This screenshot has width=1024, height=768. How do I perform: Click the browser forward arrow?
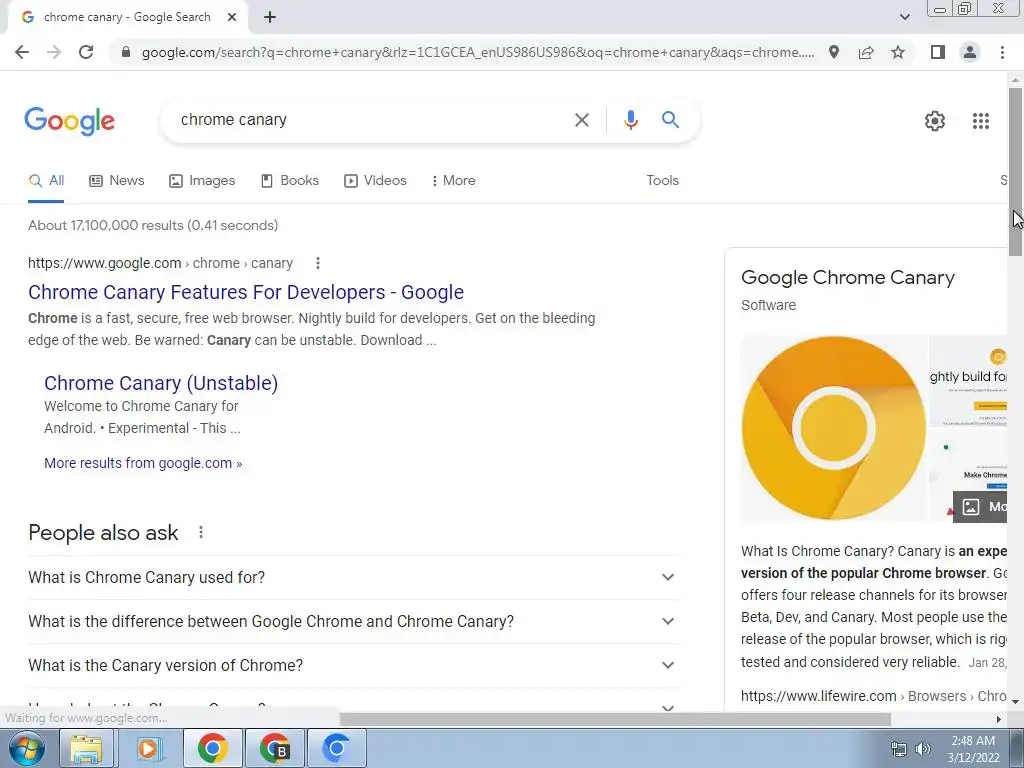pyautogui.click(x=54, y=52)
